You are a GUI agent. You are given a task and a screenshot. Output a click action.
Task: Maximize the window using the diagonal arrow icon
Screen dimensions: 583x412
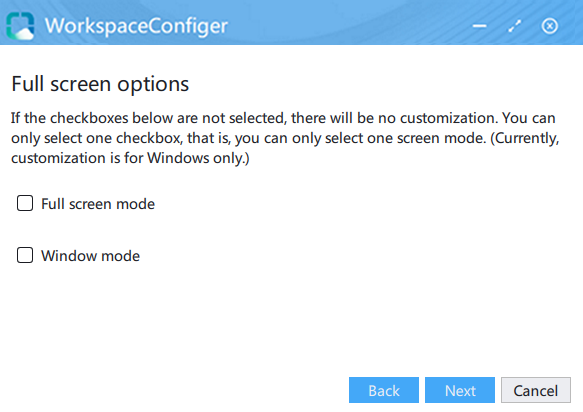pyautogui.click(x=515, y=26)
